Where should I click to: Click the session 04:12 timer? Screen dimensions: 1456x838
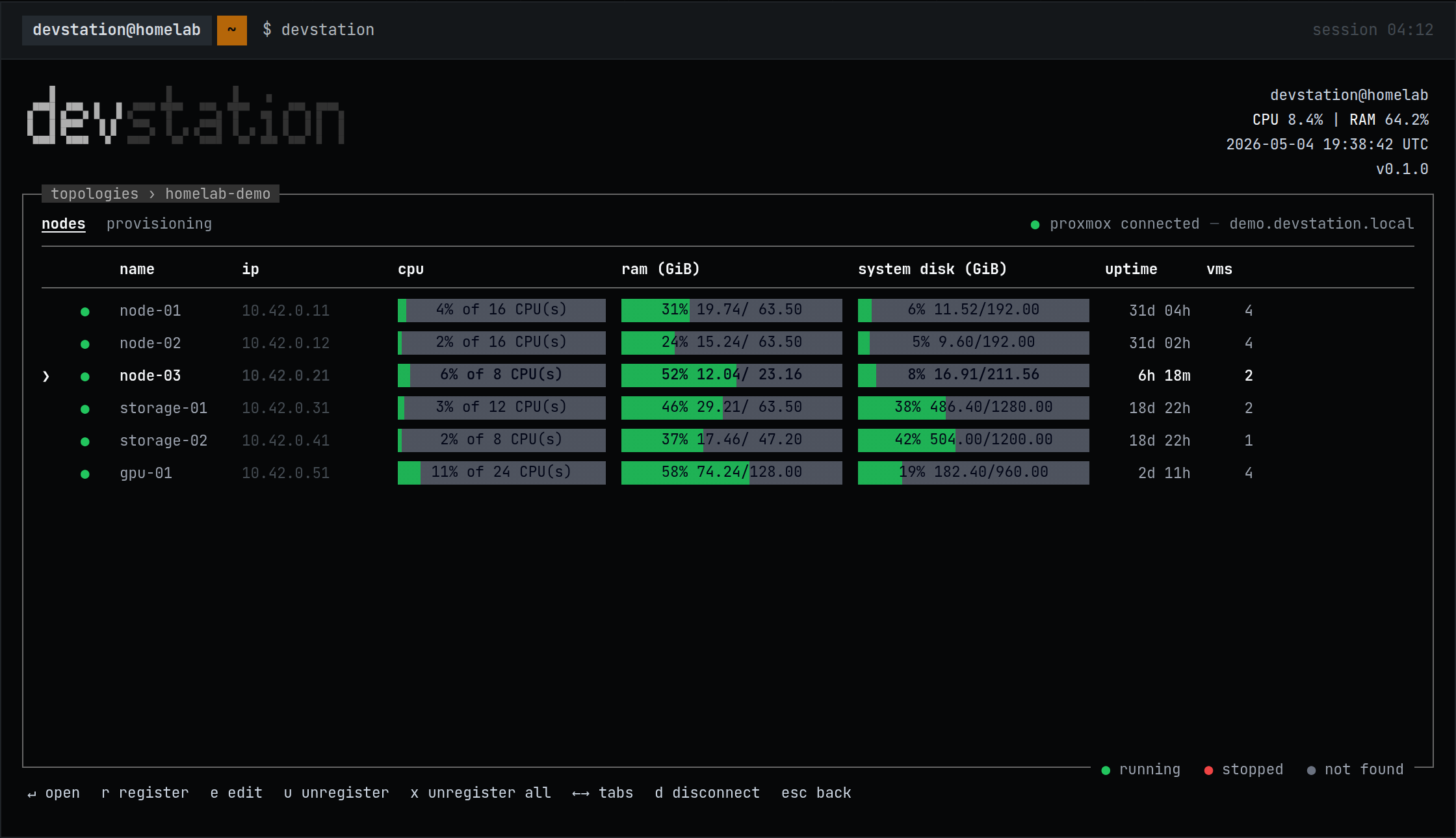tap(1373, 30)
